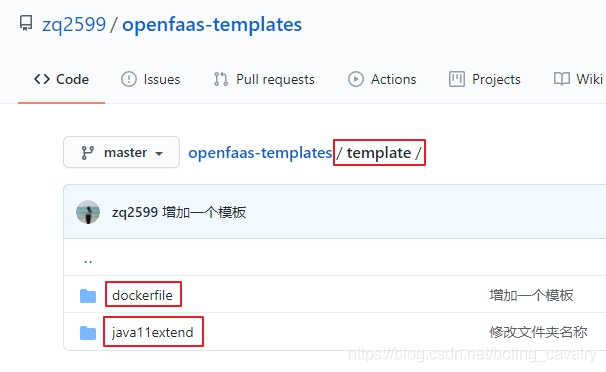The width and height of the screenshot is (606, 372).
Task: Click the java11extend folder icon
Action: pyautogui.click(x=88, y=333)
